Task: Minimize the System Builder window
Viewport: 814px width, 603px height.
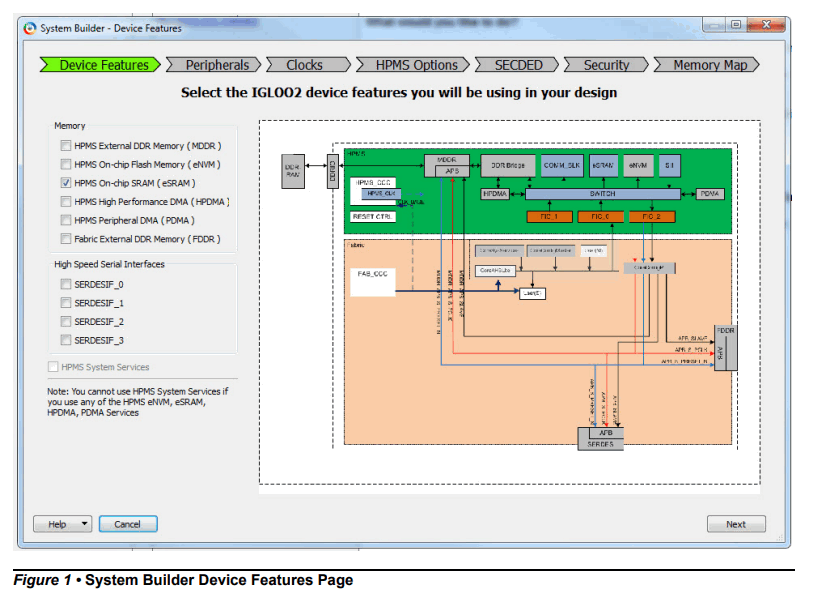Action: pyautogui.click(x=714, y=24)
